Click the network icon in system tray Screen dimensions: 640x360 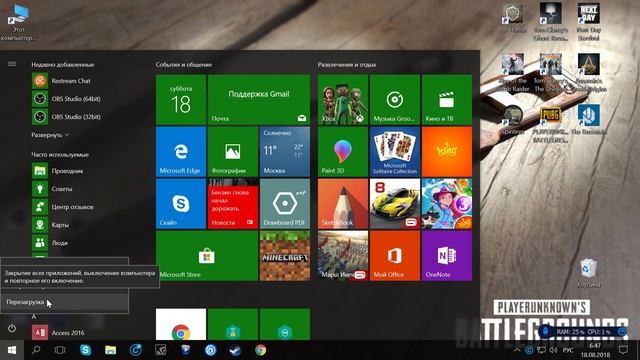[x=541, y=350]
